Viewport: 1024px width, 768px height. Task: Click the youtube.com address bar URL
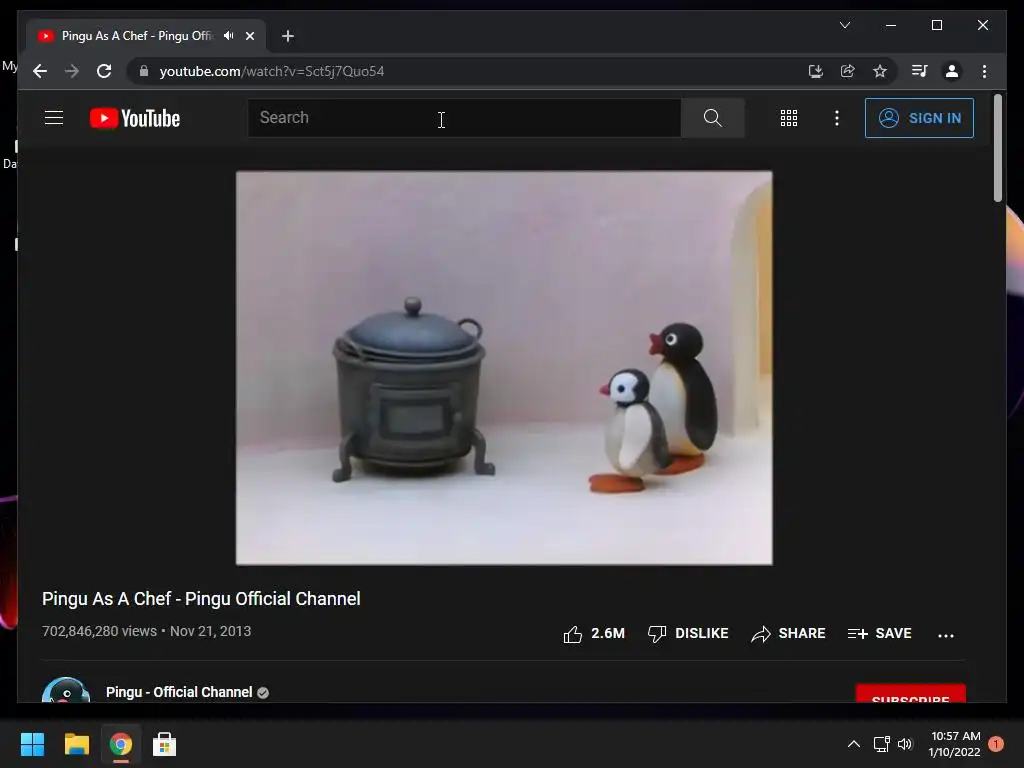272,71
